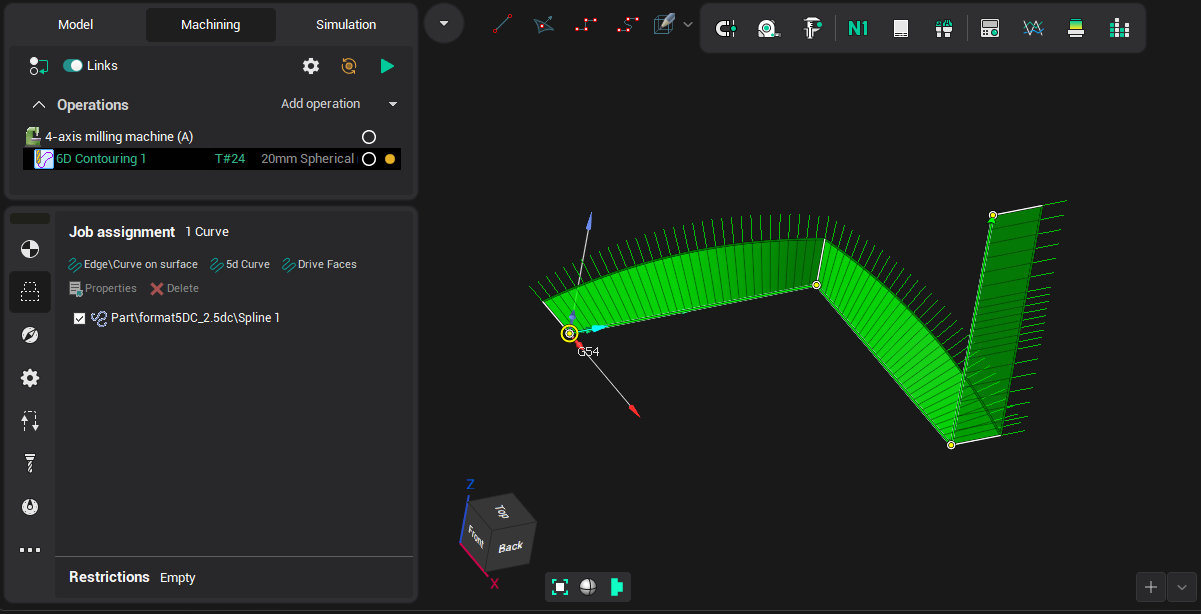Image resolution: width=1201 pixels, height=614 pixels.
Task: Switch to the Model tab
Action: pyautogui.click(x=76, y=25)
